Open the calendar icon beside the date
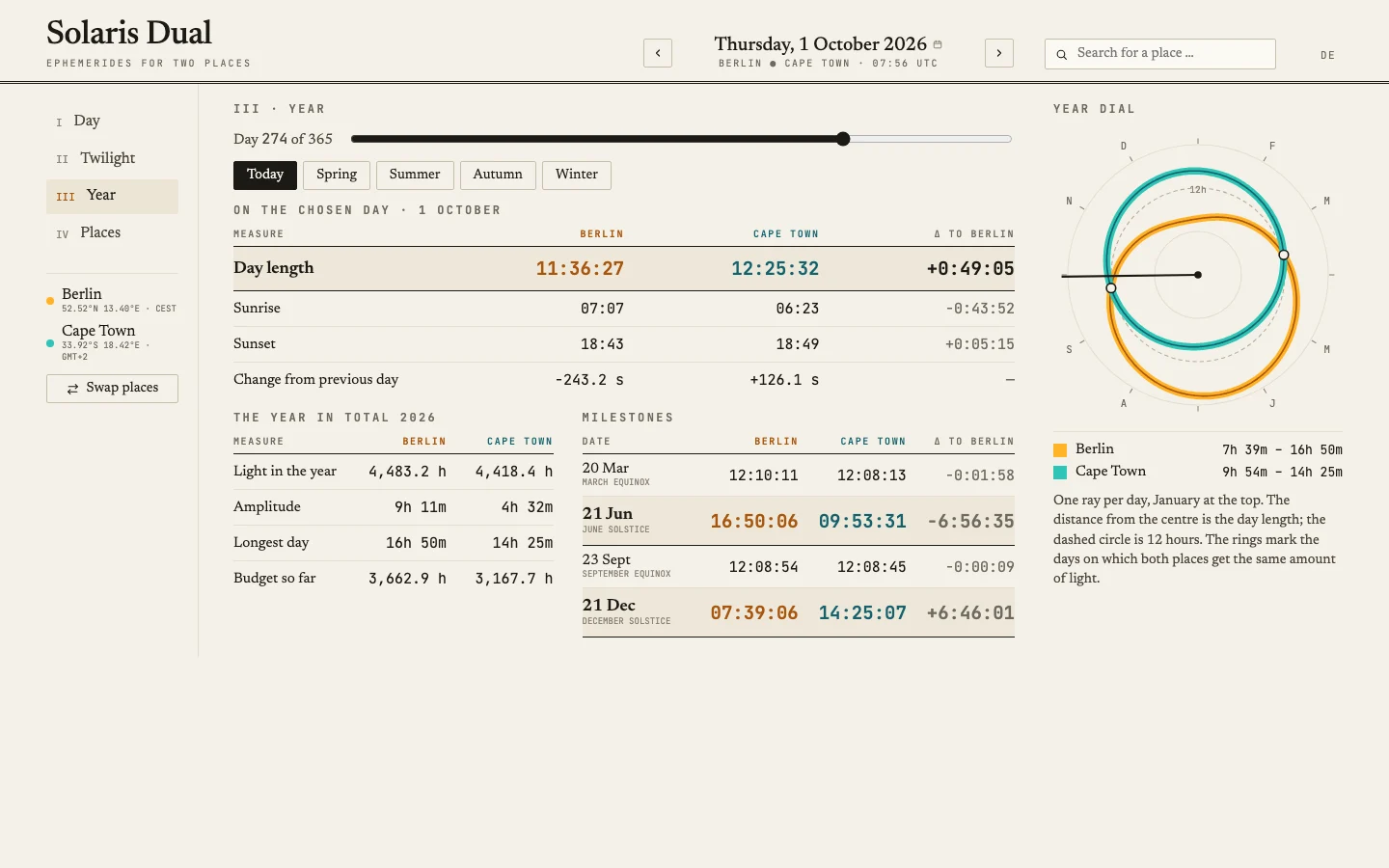The width and height of the screenshot is (1389, 868). point(938,44)
